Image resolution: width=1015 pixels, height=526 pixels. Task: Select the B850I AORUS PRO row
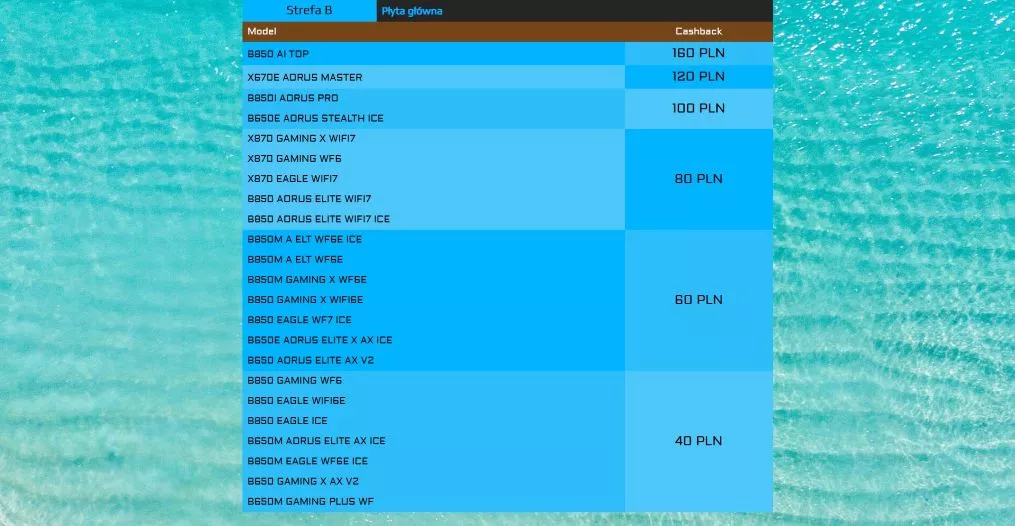(x=434, y=98)
